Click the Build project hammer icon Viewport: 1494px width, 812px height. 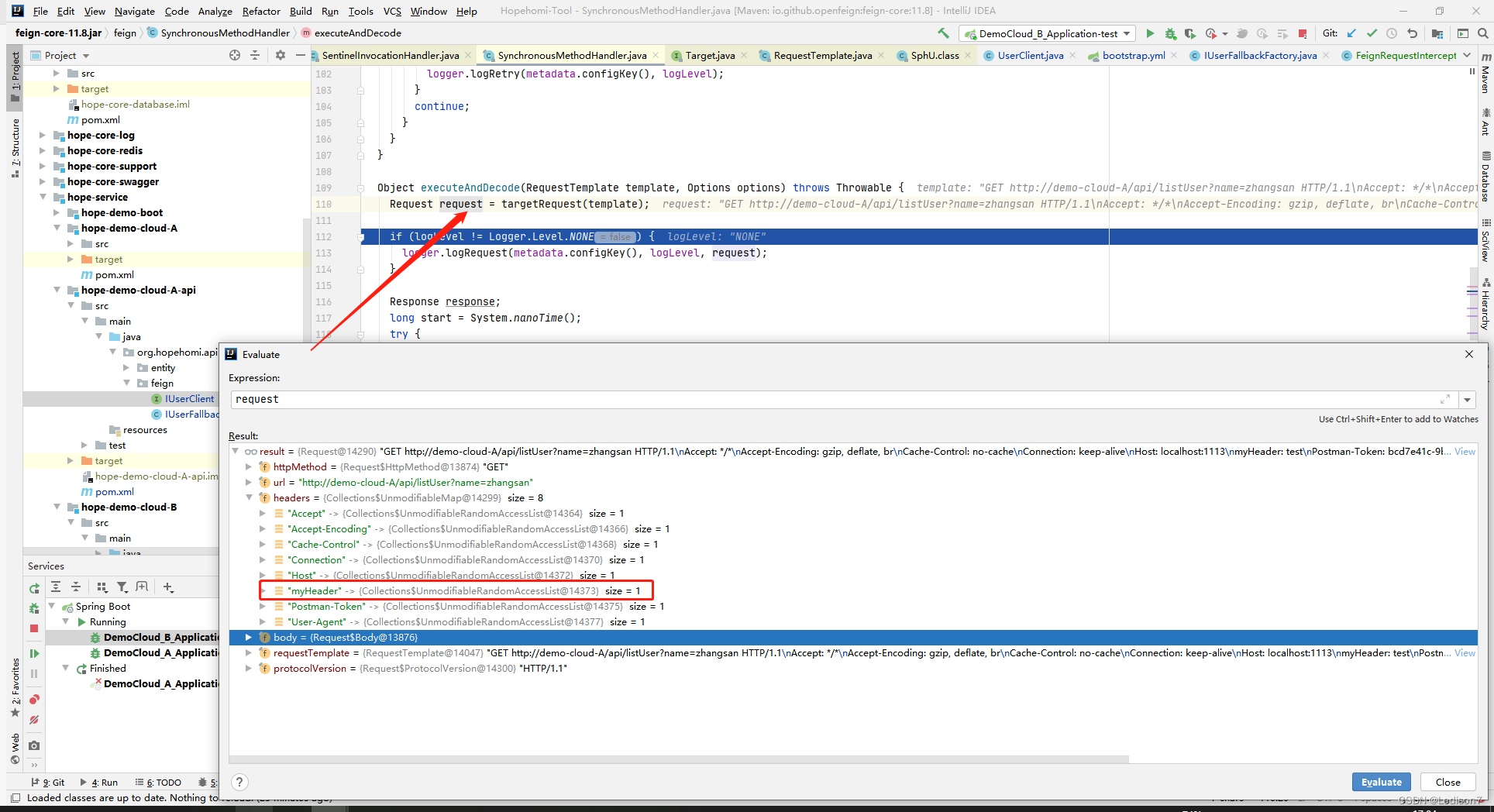943,33
